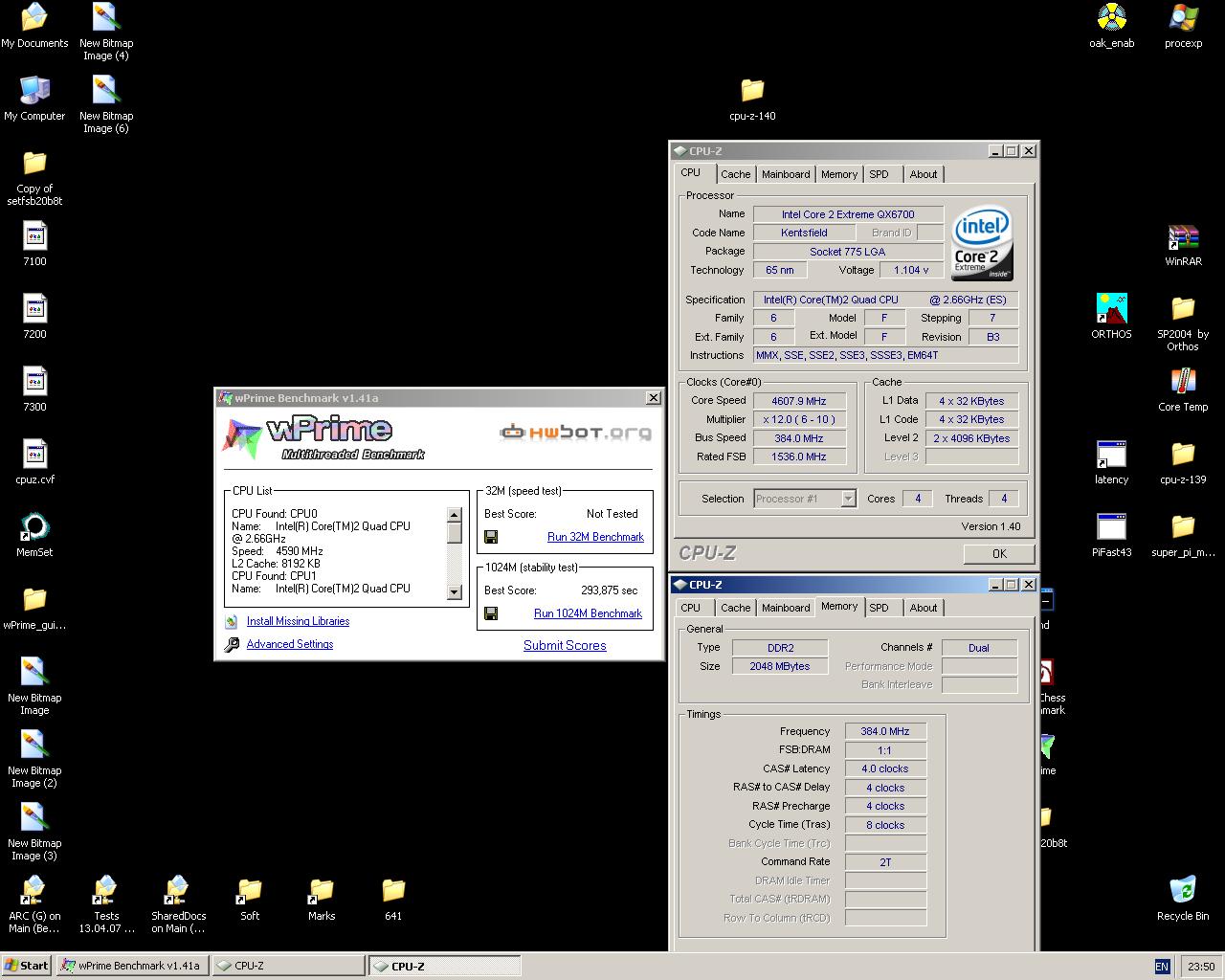Click Run 1024M Benchmark link
Viewport: 1225px width, 980px height.
(x=588, y=613)
